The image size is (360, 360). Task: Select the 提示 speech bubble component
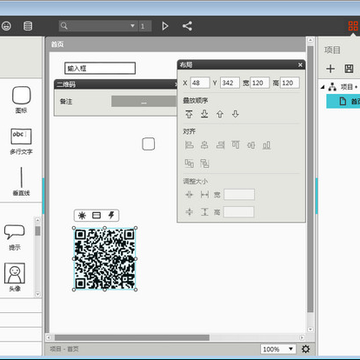click(14, 237)
